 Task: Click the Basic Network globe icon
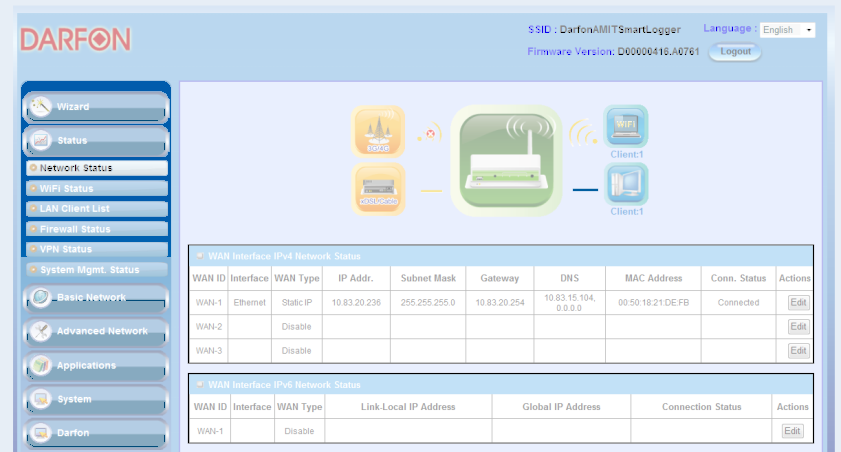pos(41,297)
